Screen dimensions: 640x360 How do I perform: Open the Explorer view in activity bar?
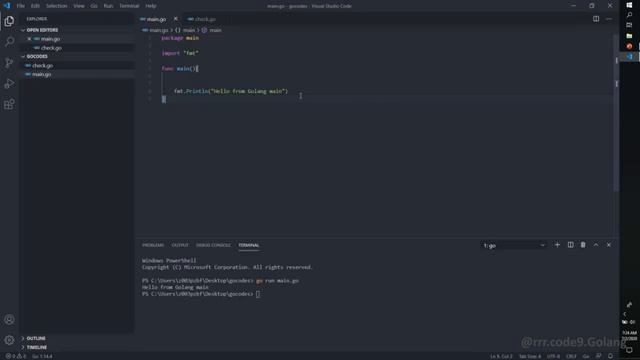click(x=9, y=21)
